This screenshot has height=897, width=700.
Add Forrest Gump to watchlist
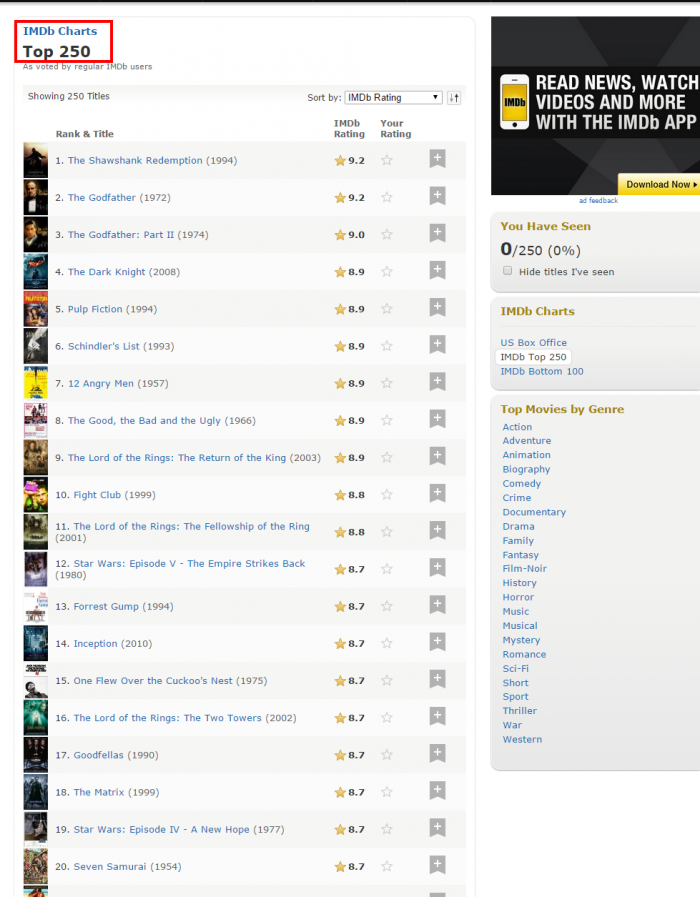click(438, 605)
